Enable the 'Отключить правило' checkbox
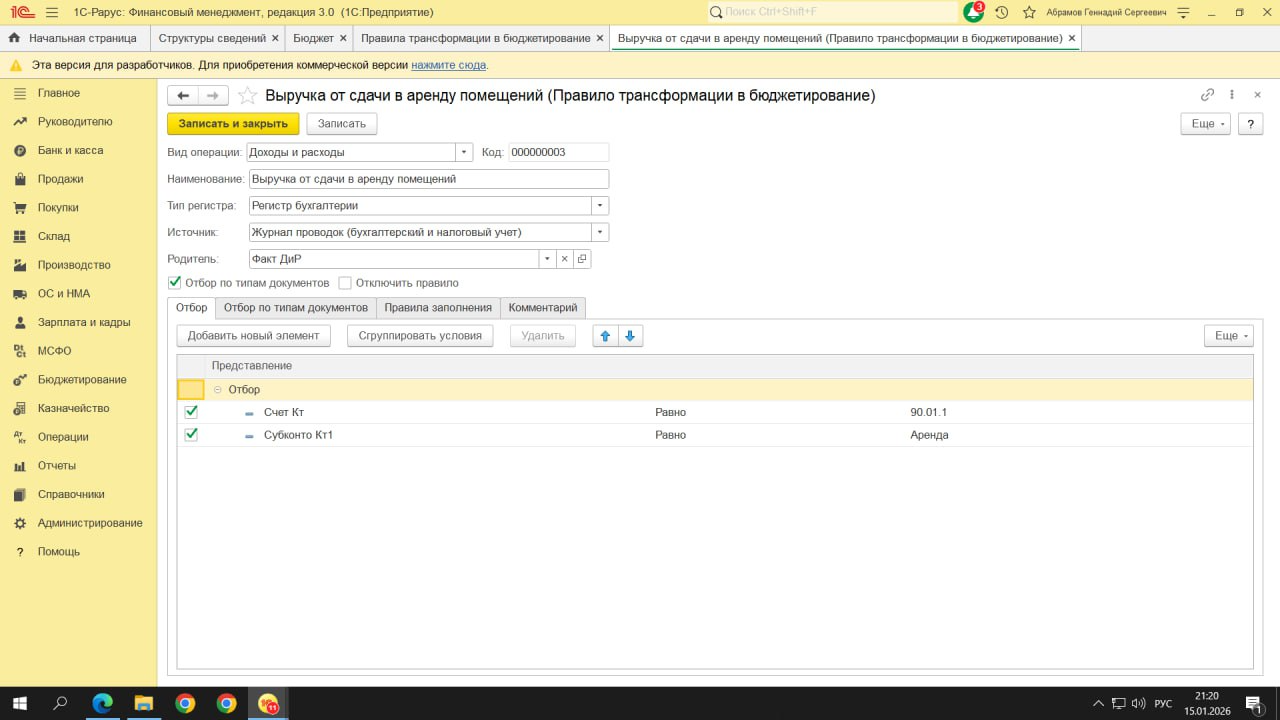 tap(345, 283)
